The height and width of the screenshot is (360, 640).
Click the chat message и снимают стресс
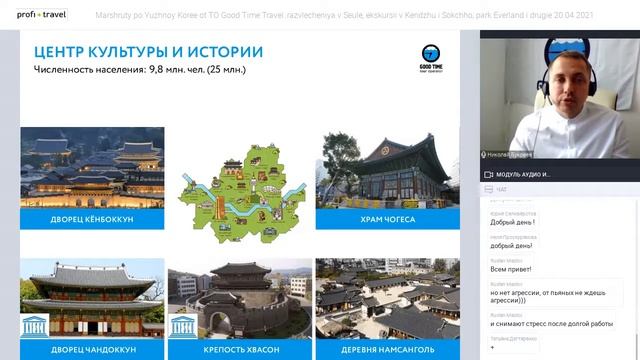(551, 324)
